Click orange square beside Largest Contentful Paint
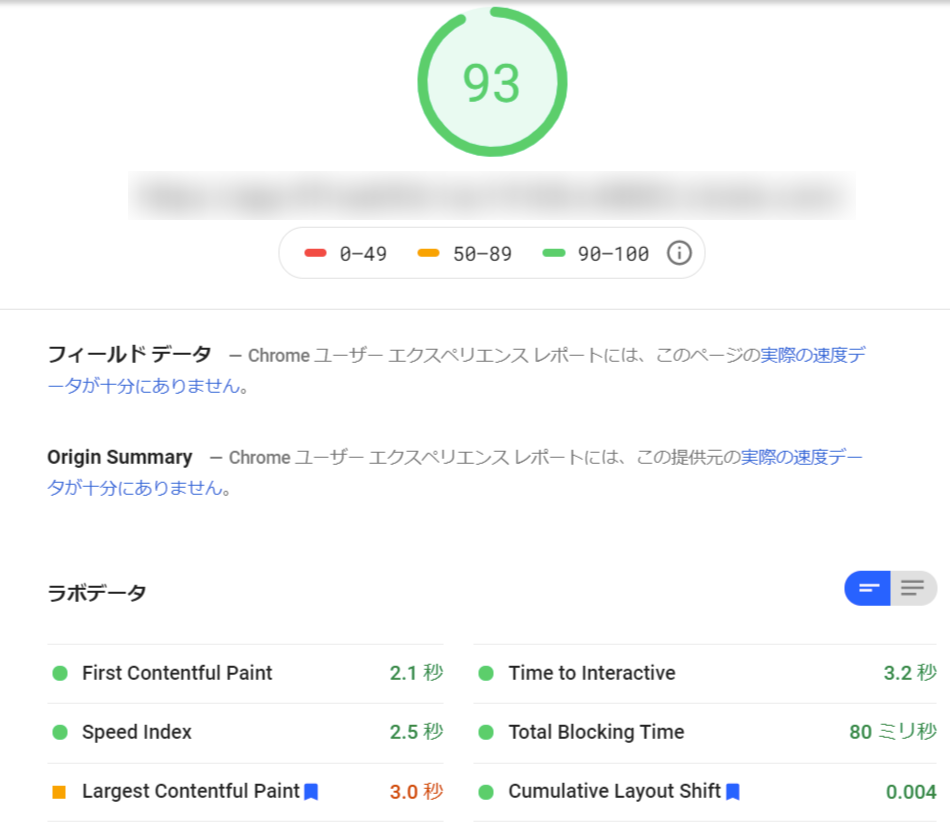 tap(59, 792)
